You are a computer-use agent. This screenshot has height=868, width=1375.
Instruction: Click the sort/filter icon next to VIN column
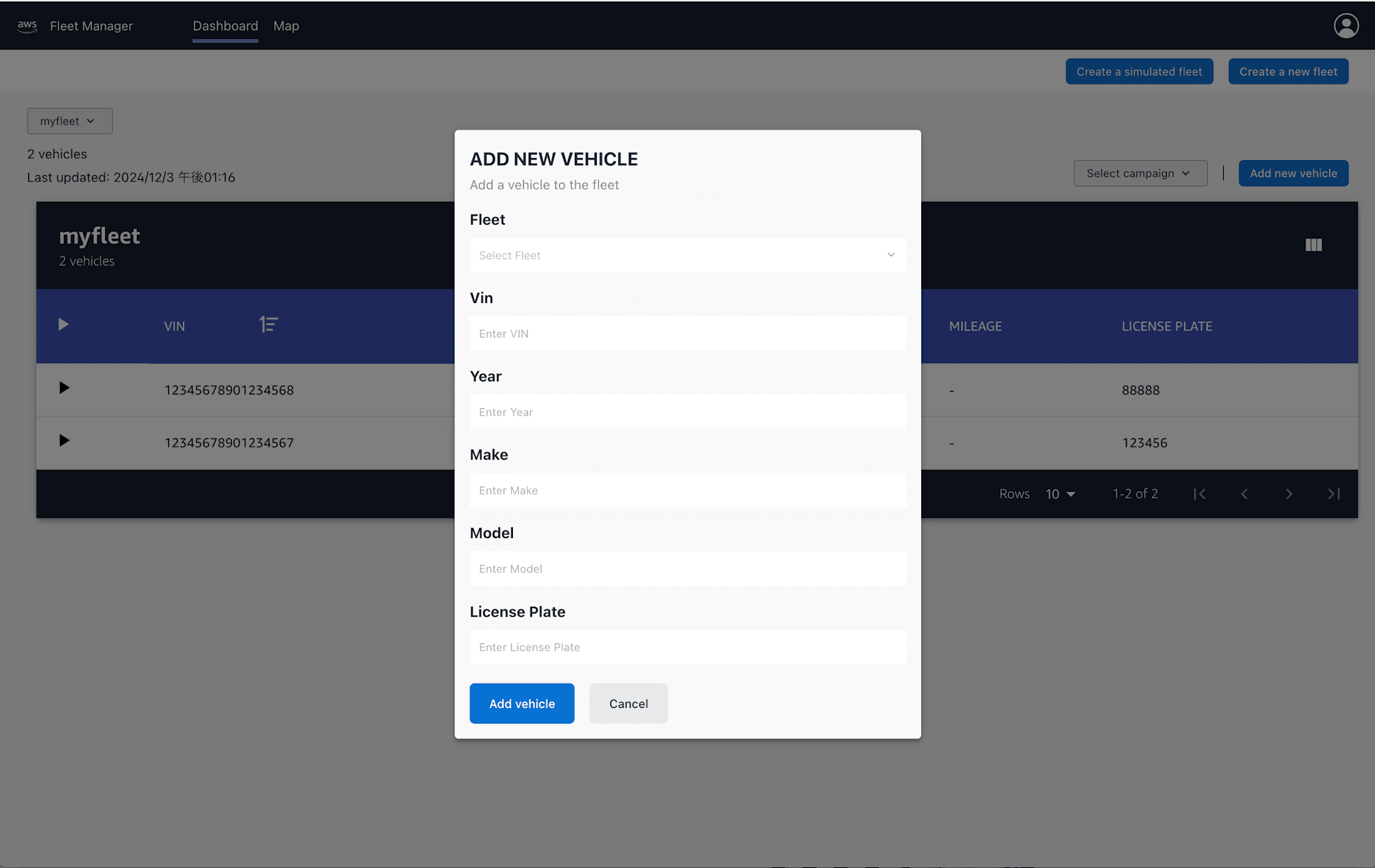268,324
